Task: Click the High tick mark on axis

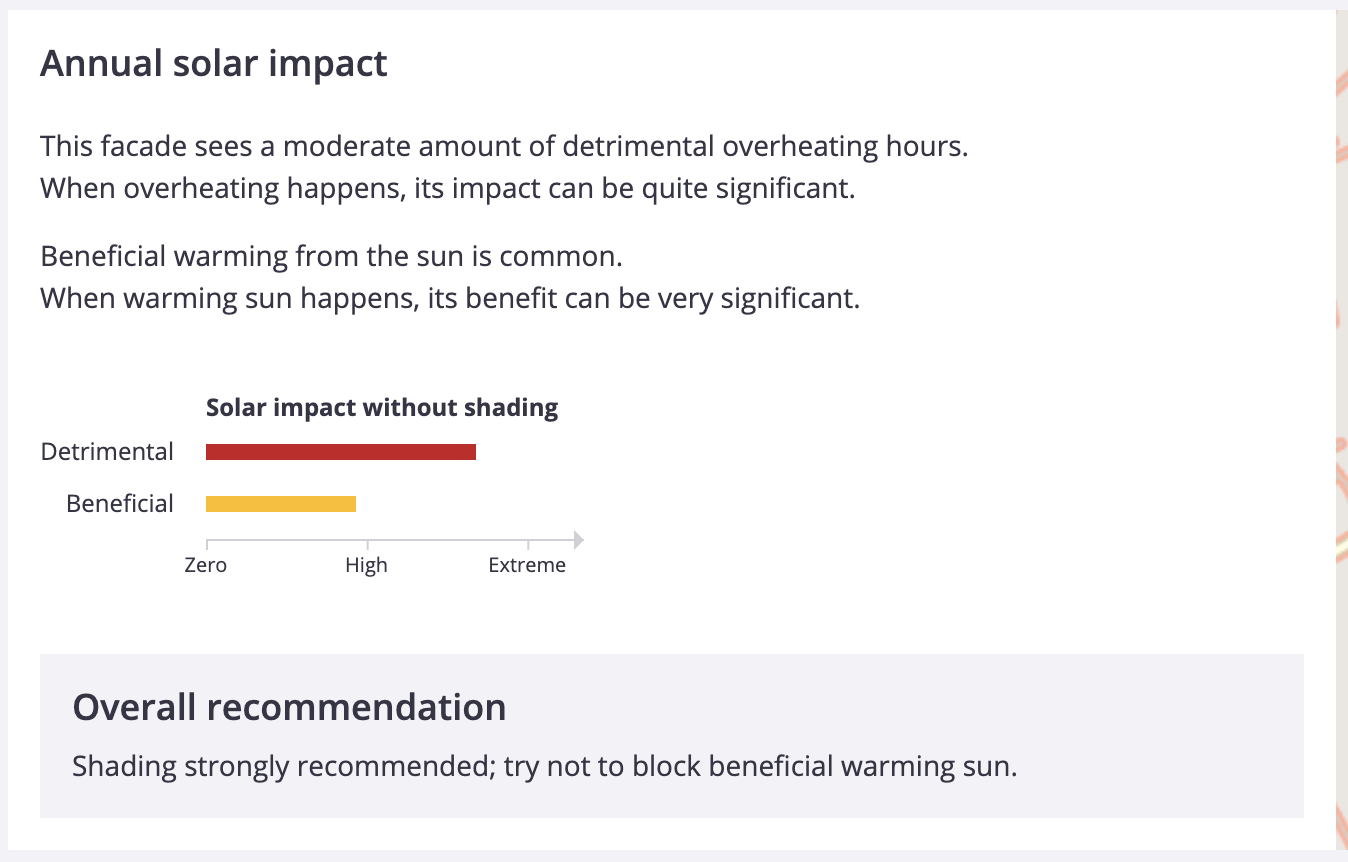Action: pos(367,544)
